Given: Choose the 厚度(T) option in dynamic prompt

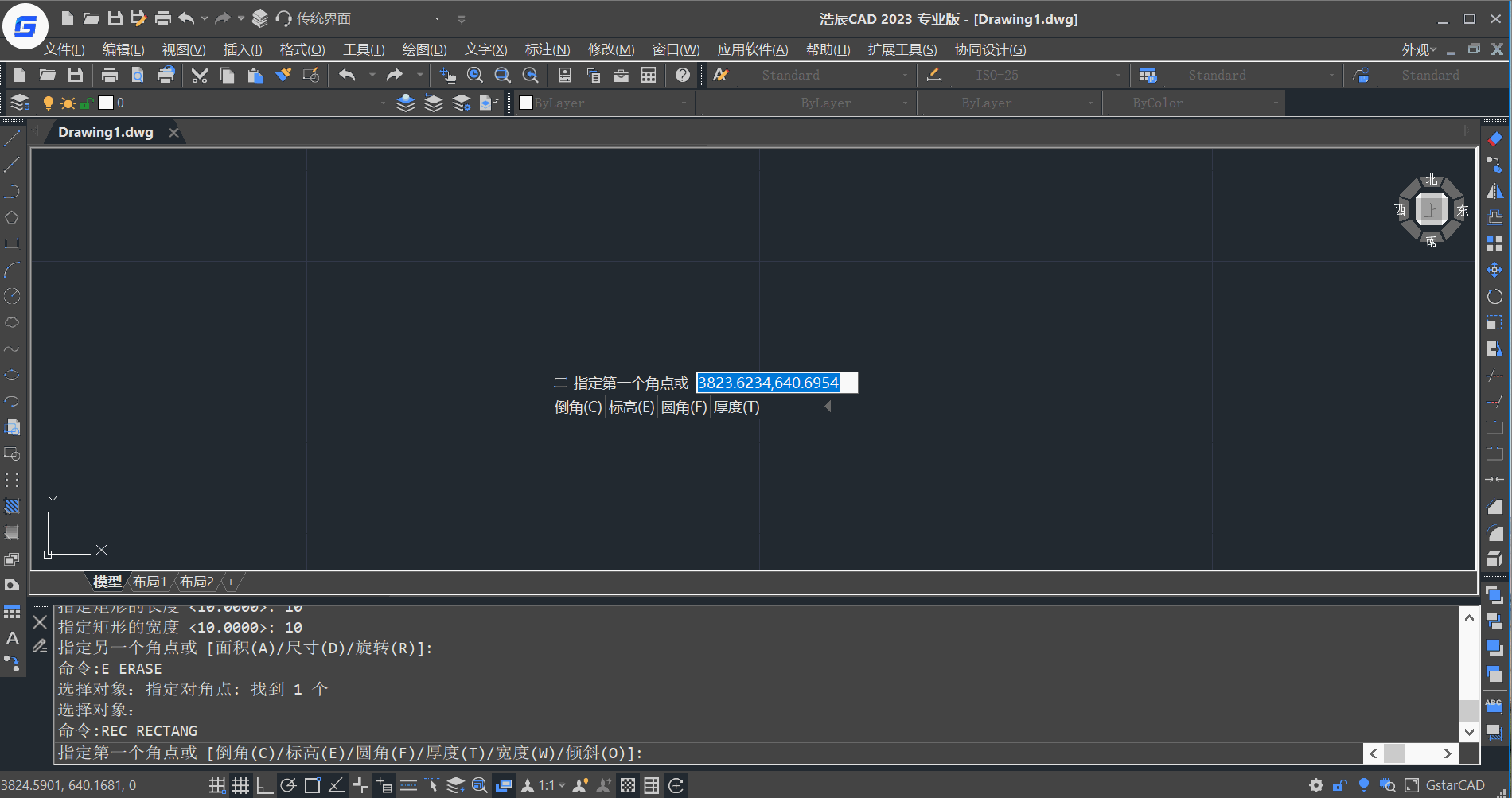Looking at the screenshot, I should (x=736, y=407).
